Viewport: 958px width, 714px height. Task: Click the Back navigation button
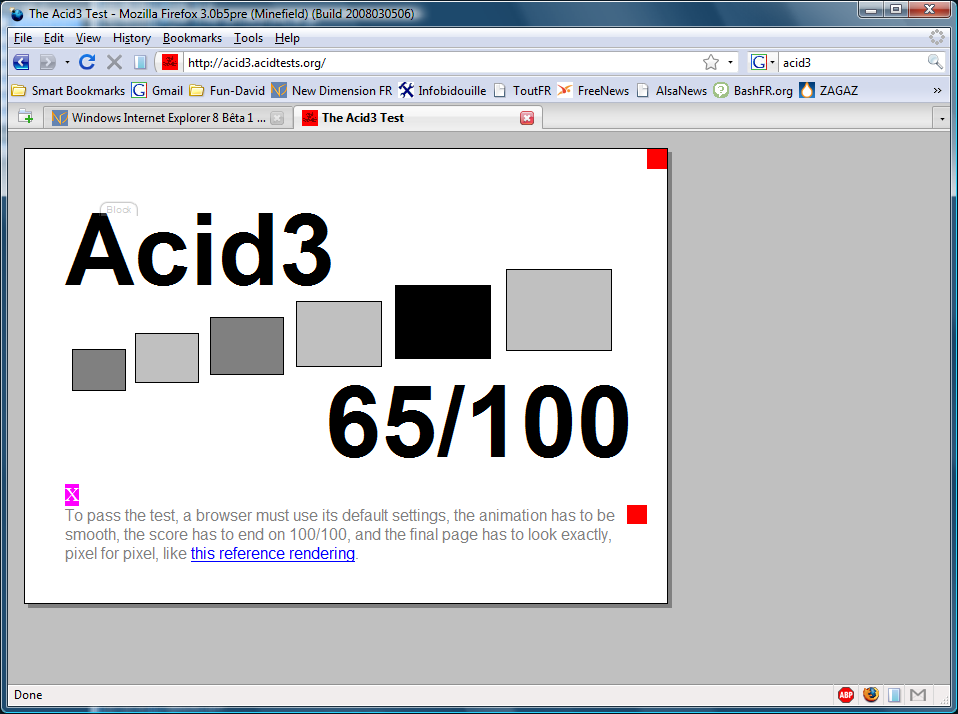pos(21,62)
